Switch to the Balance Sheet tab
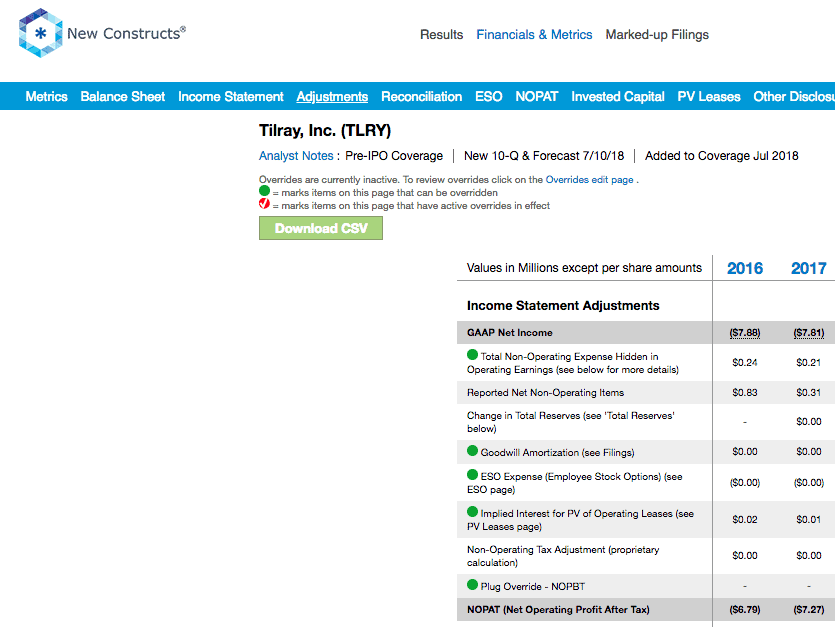The height and width of the screenshot is (627, 835). click(x=122, y=96)
